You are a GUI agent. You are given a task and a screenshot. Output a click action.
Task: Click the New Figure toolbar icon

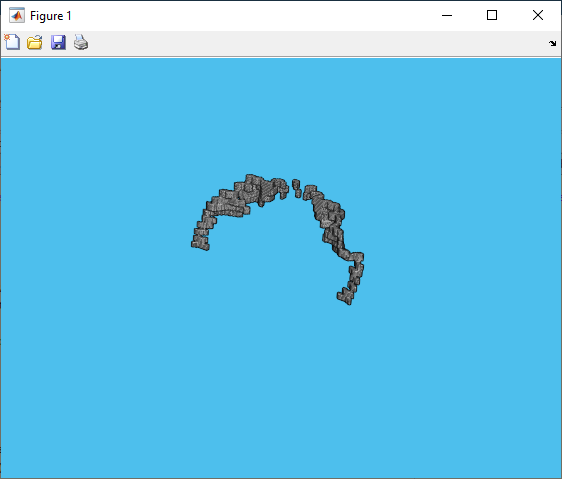12,42
